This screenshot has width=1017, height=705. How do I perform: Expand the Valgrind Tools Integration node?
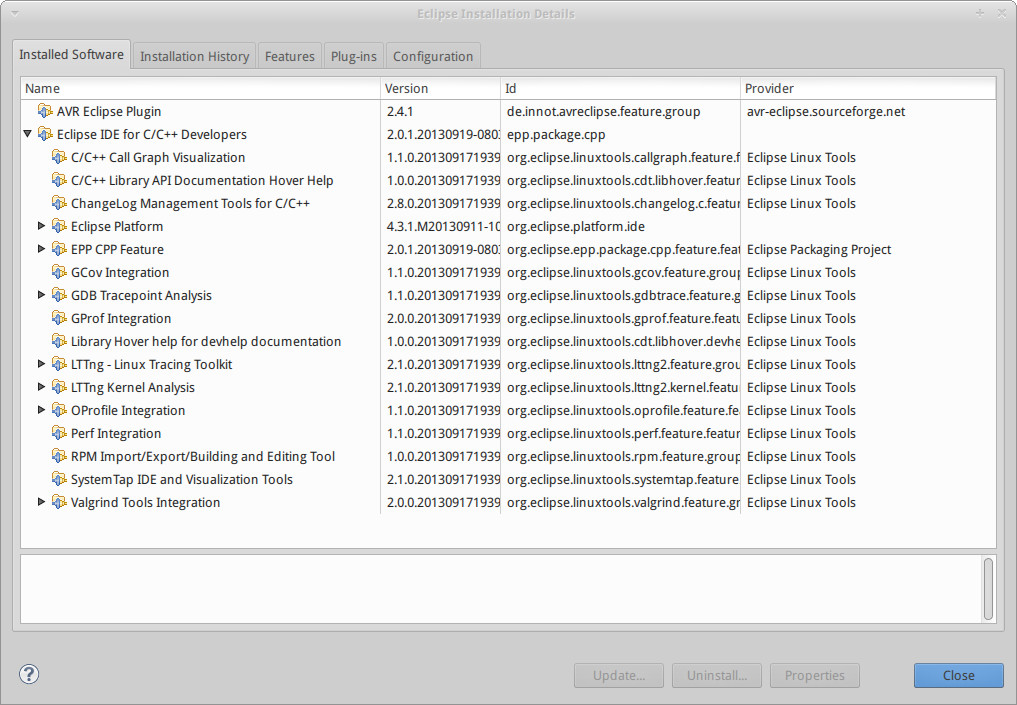(x=42, y=501)
